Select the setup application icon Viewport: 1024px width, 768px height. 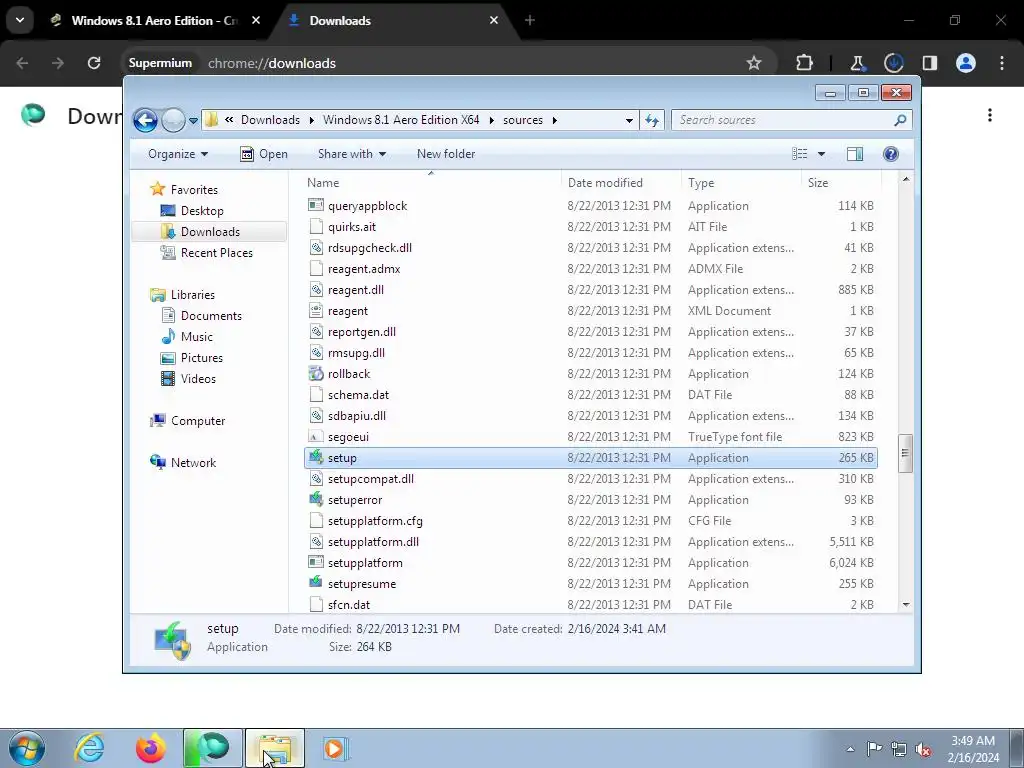pos(316,458)
